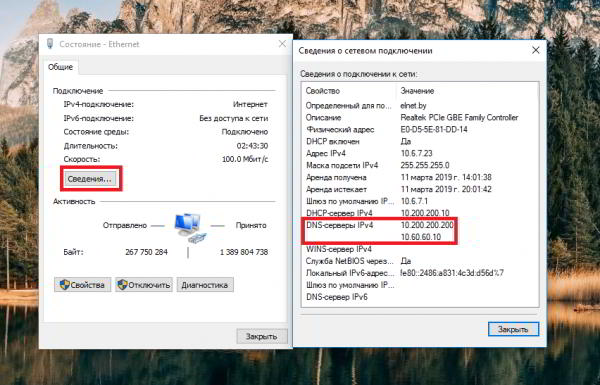Open the Сведения details button
This screenshot has width=600, height=385.
(90, 179)
